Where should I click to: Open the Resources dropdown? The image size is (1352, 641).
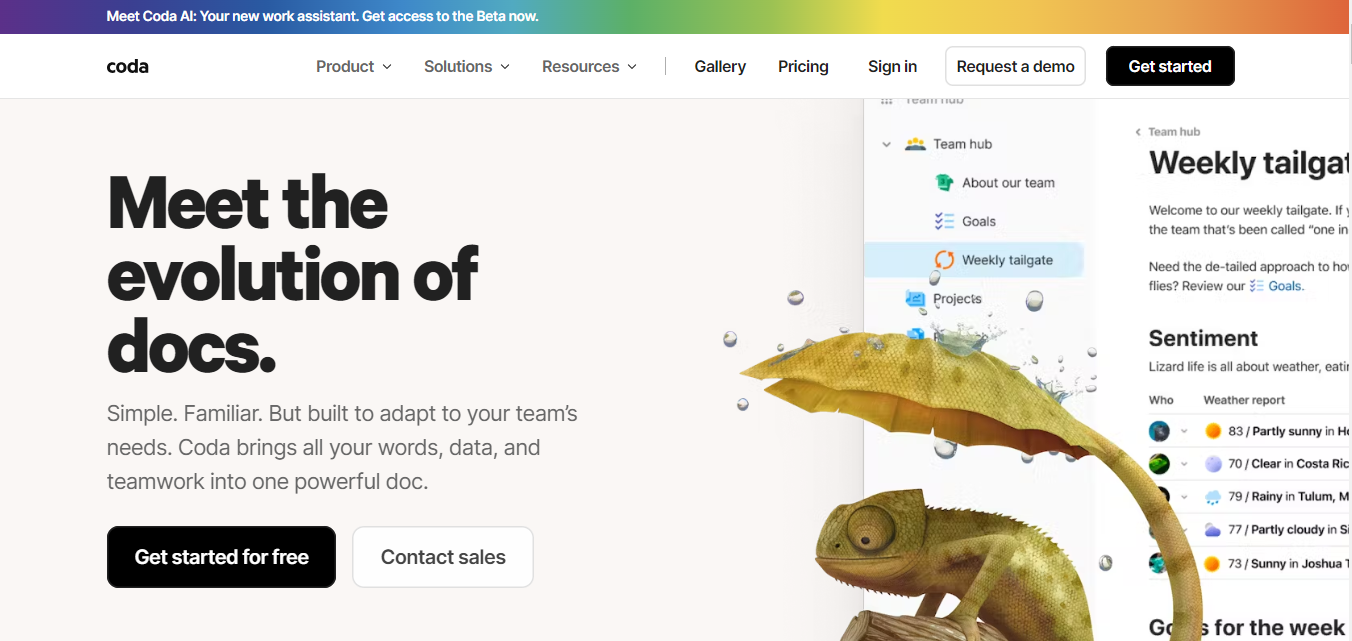coord(589,66)
